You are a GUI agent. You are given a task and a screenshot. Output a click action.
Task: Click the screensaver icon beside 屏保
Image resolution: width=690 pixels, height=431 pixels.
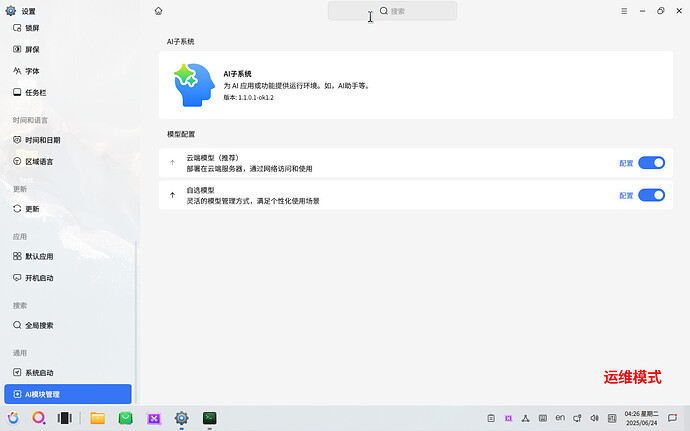[17, 49]
